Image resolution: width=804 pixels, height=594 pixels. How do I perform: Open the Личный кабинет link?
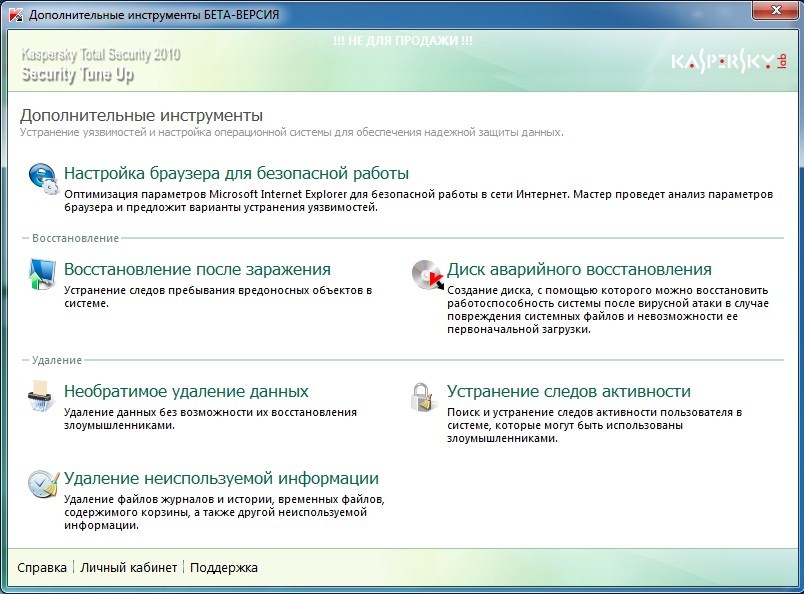pyautogui.click(x=128, y=568)
